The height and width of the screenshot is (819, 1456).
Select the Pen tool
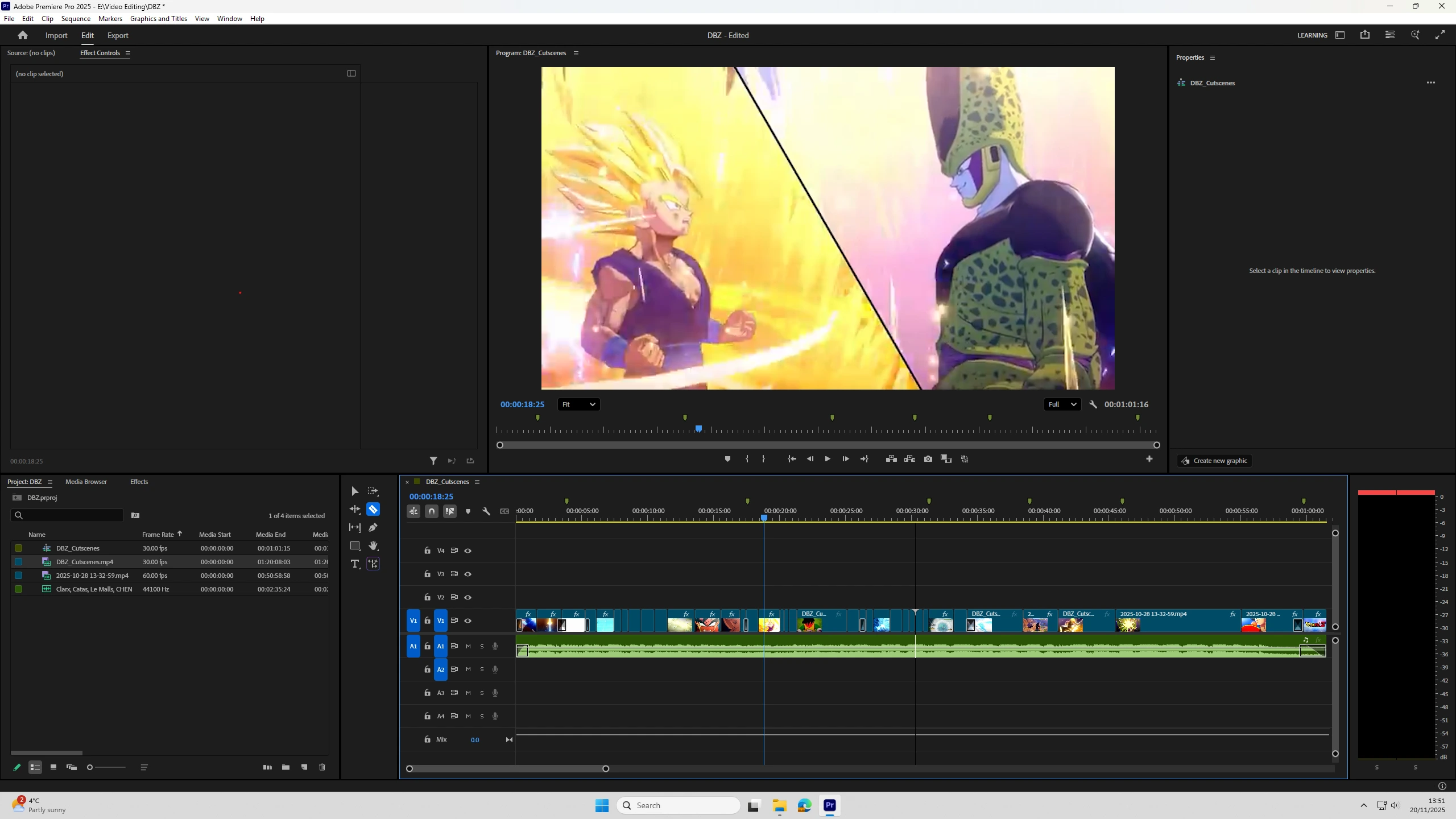pos(373,527)
